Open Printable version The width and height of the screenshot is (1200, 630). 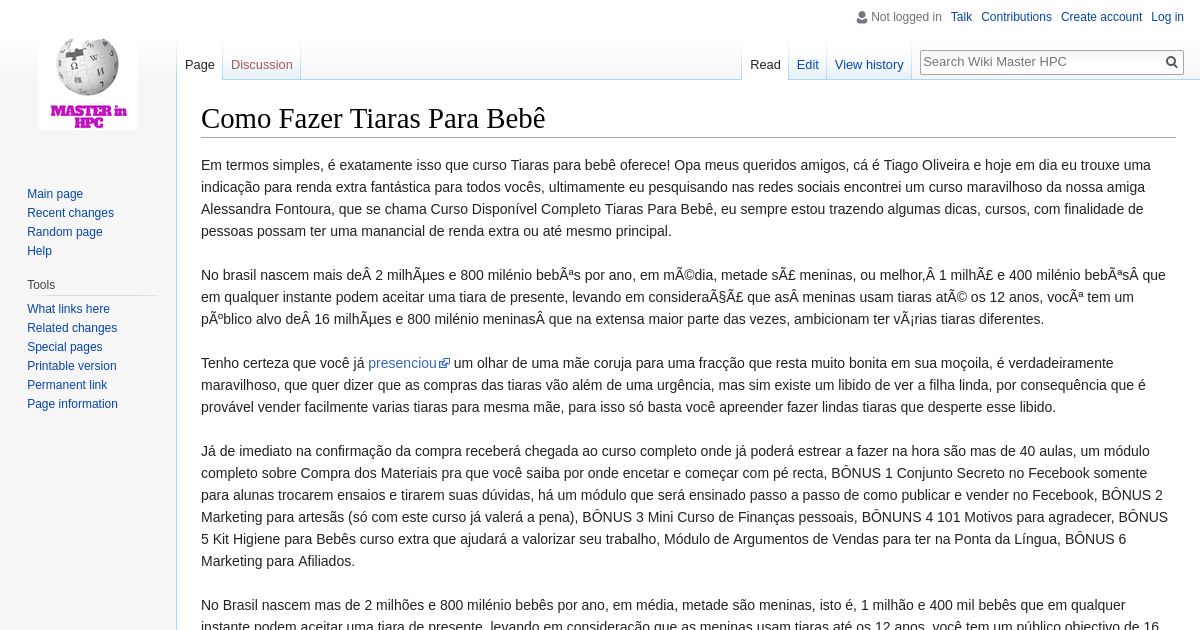click(x=72, y=366)
